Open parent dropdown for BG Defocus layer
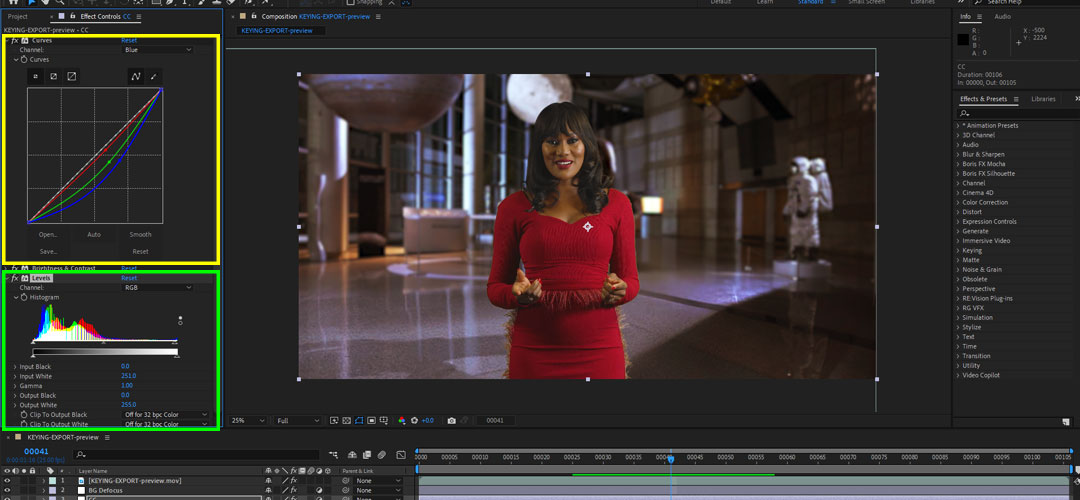 point(378,490)
